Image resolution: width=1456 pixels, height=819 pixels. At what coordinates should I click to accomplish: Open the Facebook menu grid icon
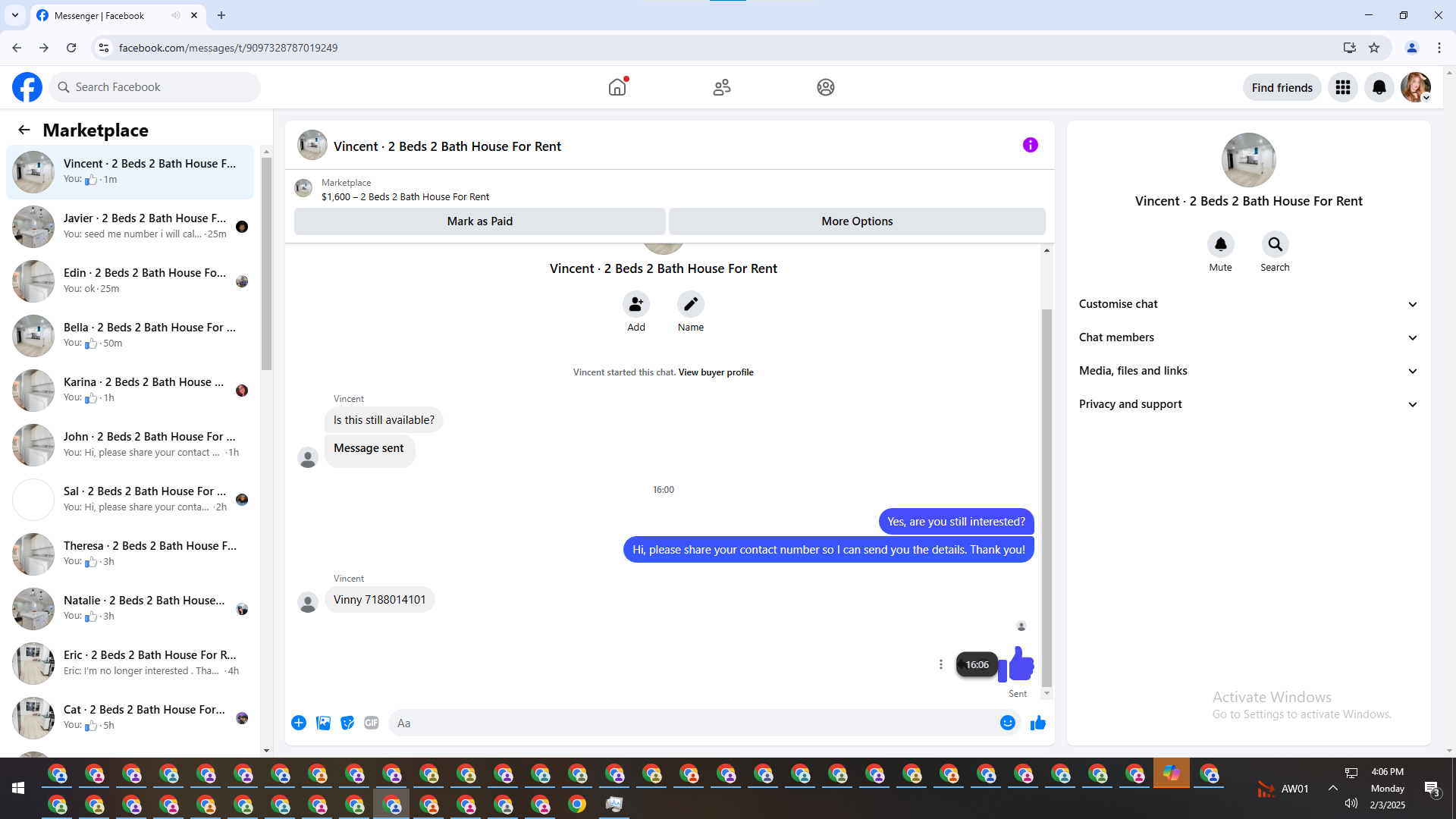[x=1343, y=87]
